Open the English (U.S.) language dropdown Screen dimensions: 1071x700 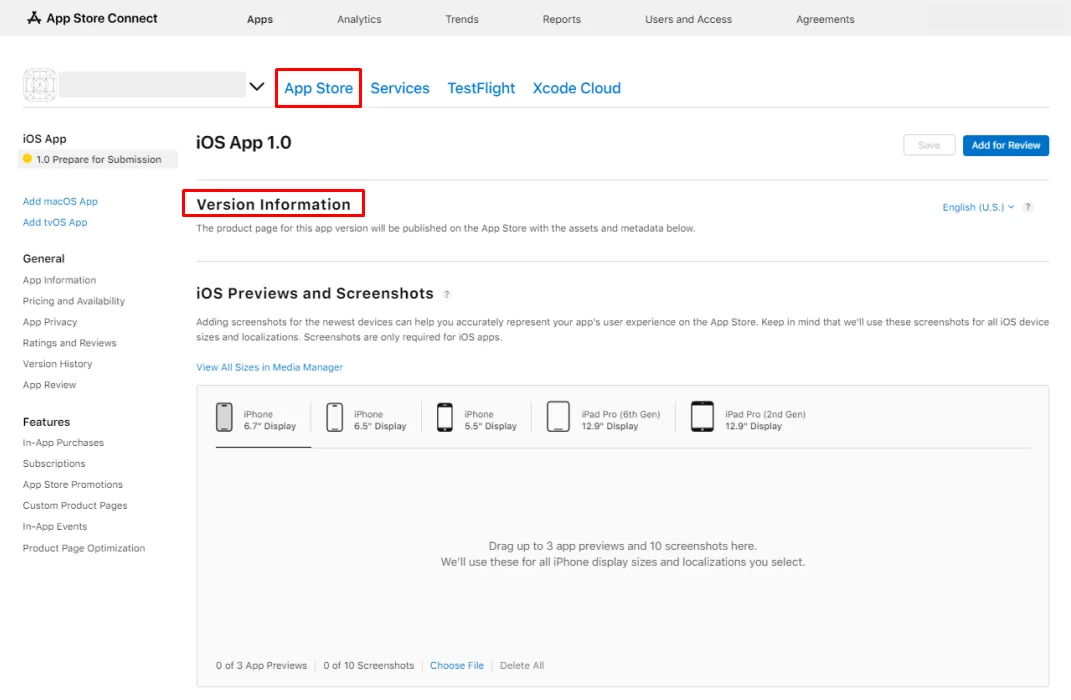click(978, 207)
